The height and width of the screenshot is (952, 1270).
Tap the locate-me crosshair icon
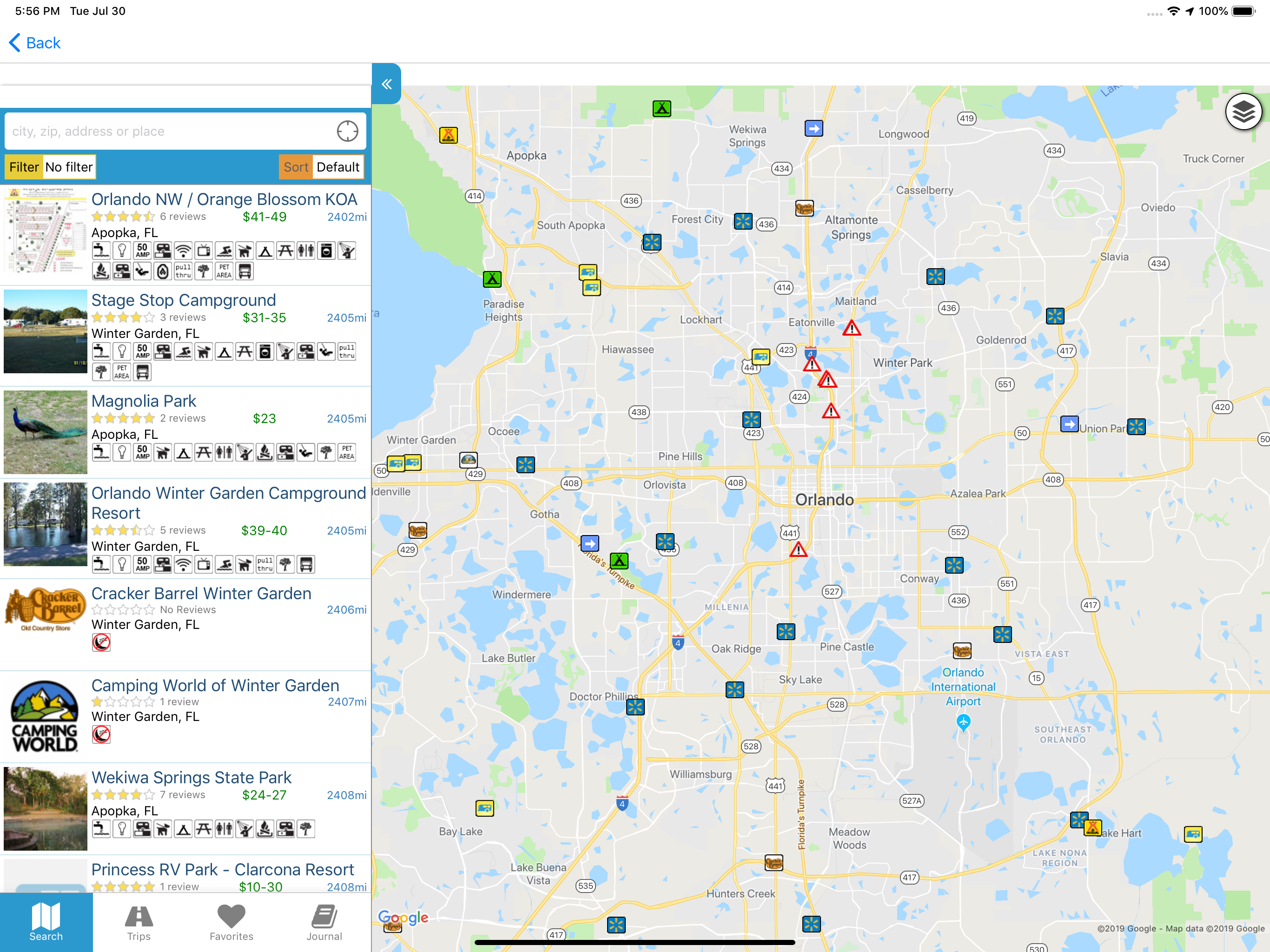(347, 132)
